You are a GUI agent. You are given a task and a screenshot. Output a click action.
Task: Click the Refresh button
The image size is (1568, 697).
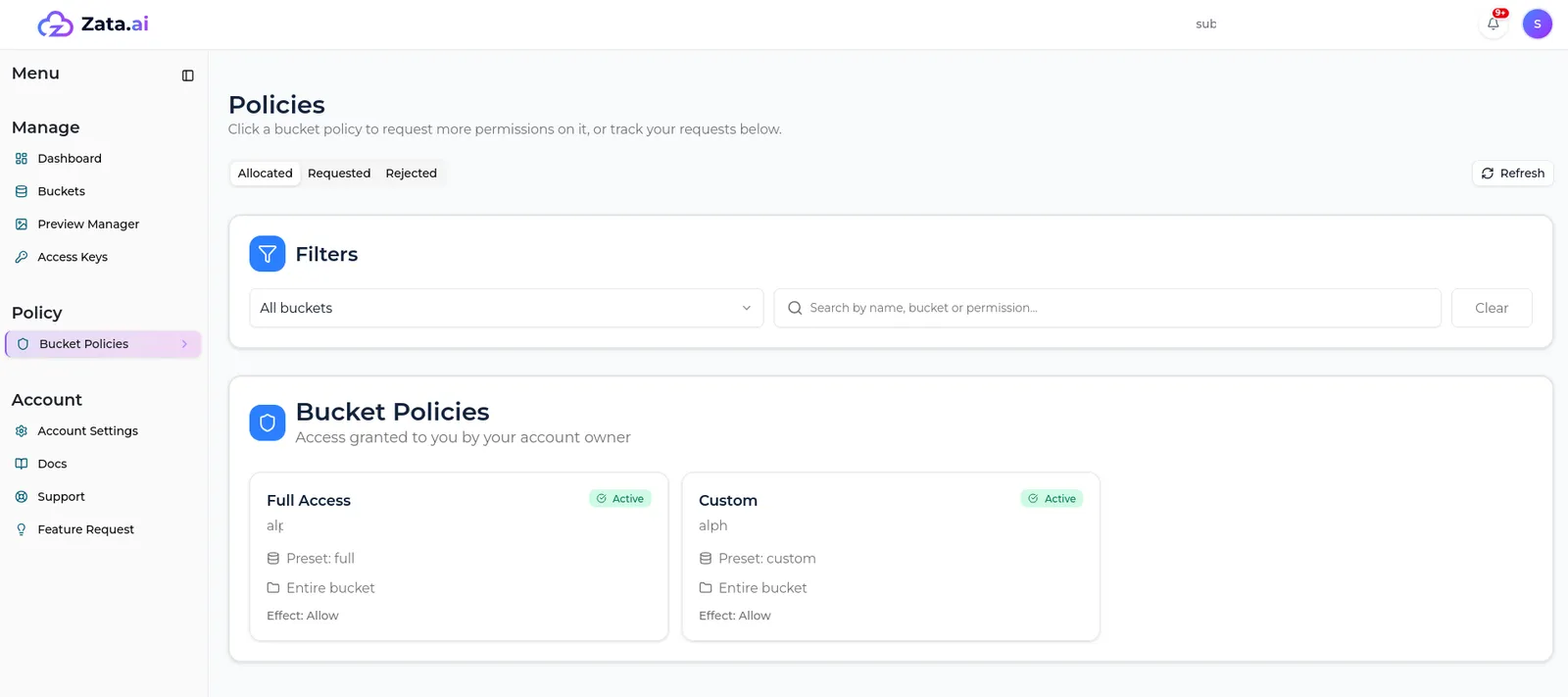coord(1512,174)
